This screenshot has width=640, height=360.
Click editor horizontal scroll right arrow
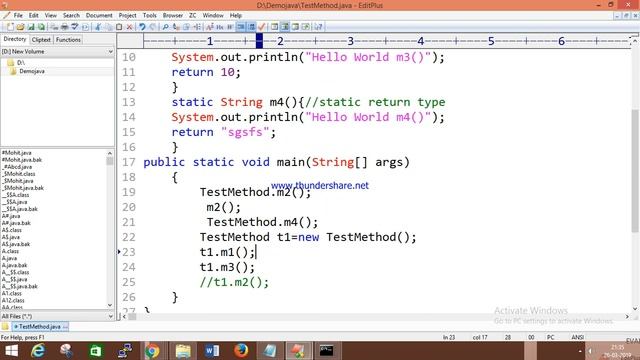coord(627,316)
